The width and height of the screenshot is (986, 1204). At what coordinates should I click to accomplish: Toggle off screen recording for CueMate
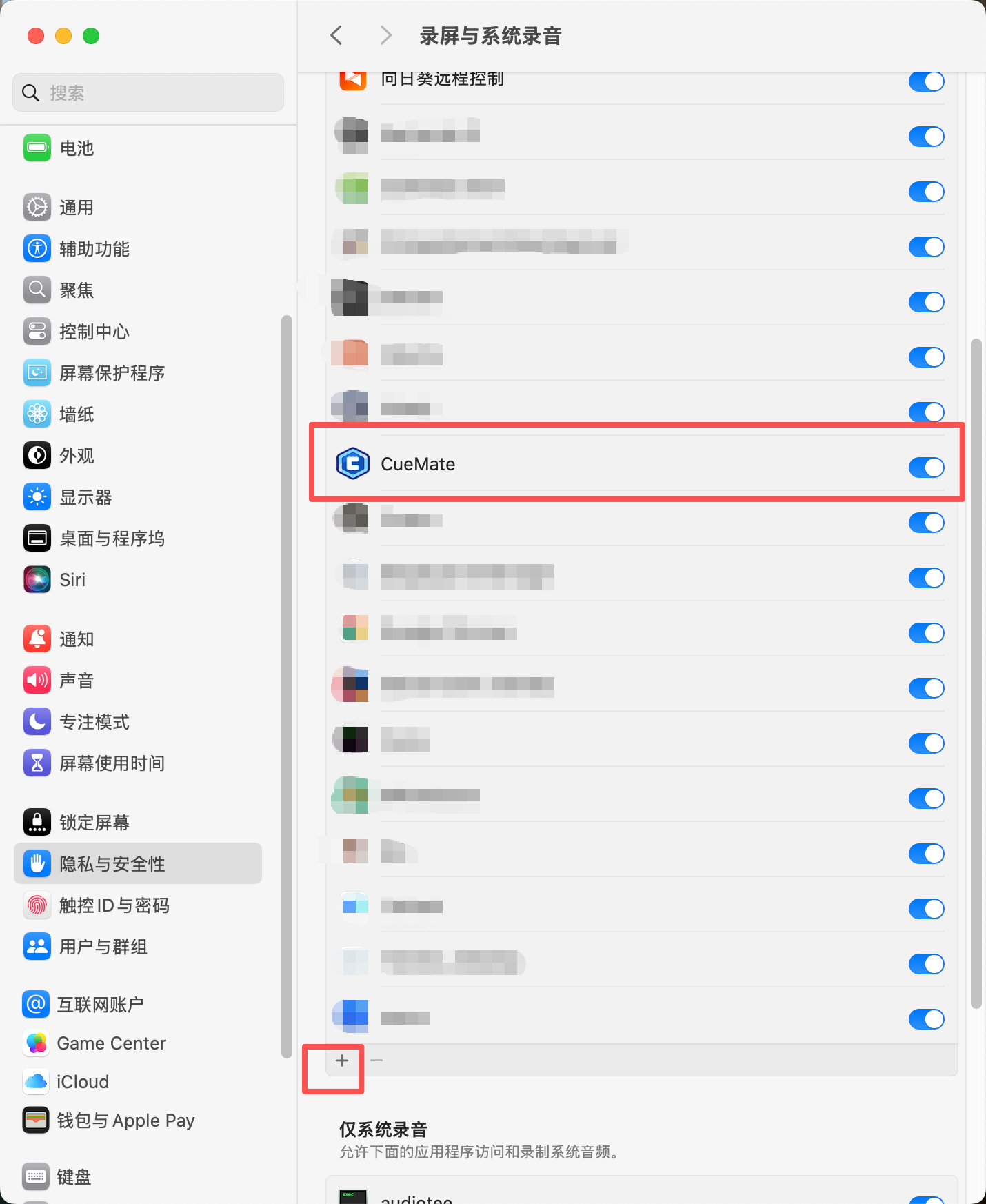(x=926, y=468)
